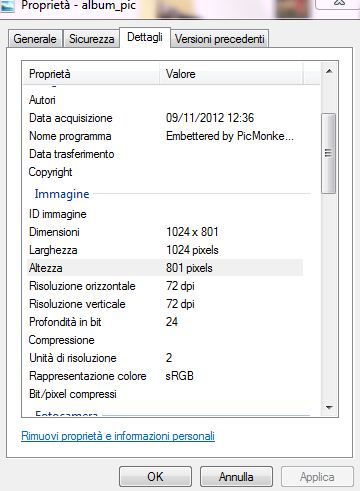Open Rimuovi proprietà e informazioni personali link
Viewport: 360px width, 491px height.
pos(118,436)
